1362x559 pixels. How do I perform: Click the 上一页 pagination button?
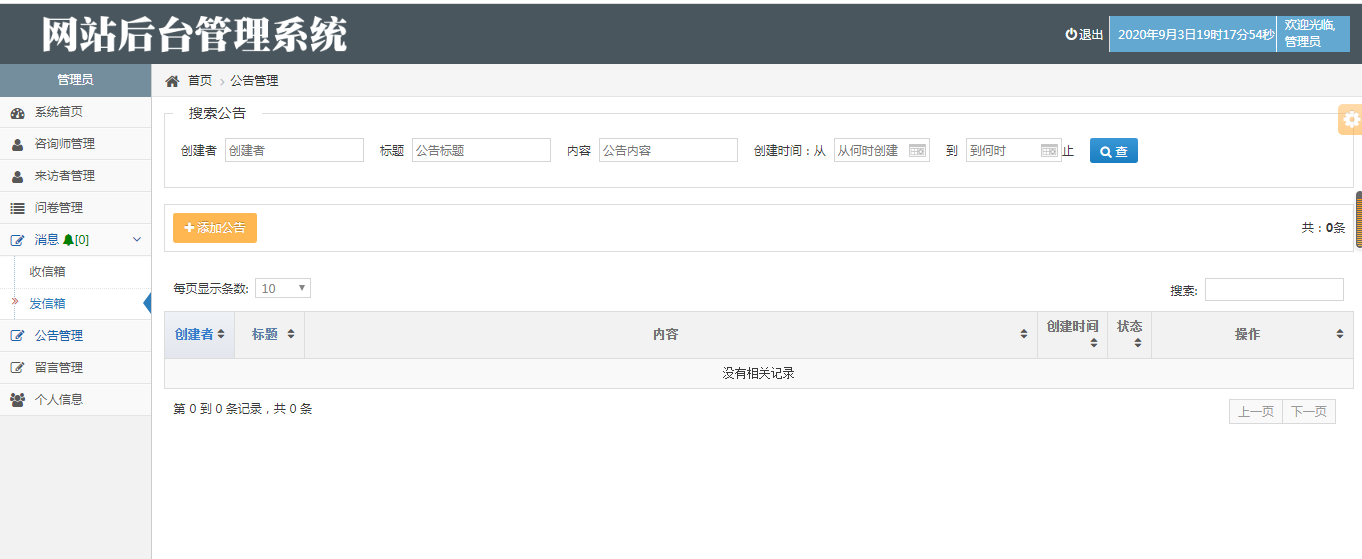pyautogui.click(x=1256, y=411)
